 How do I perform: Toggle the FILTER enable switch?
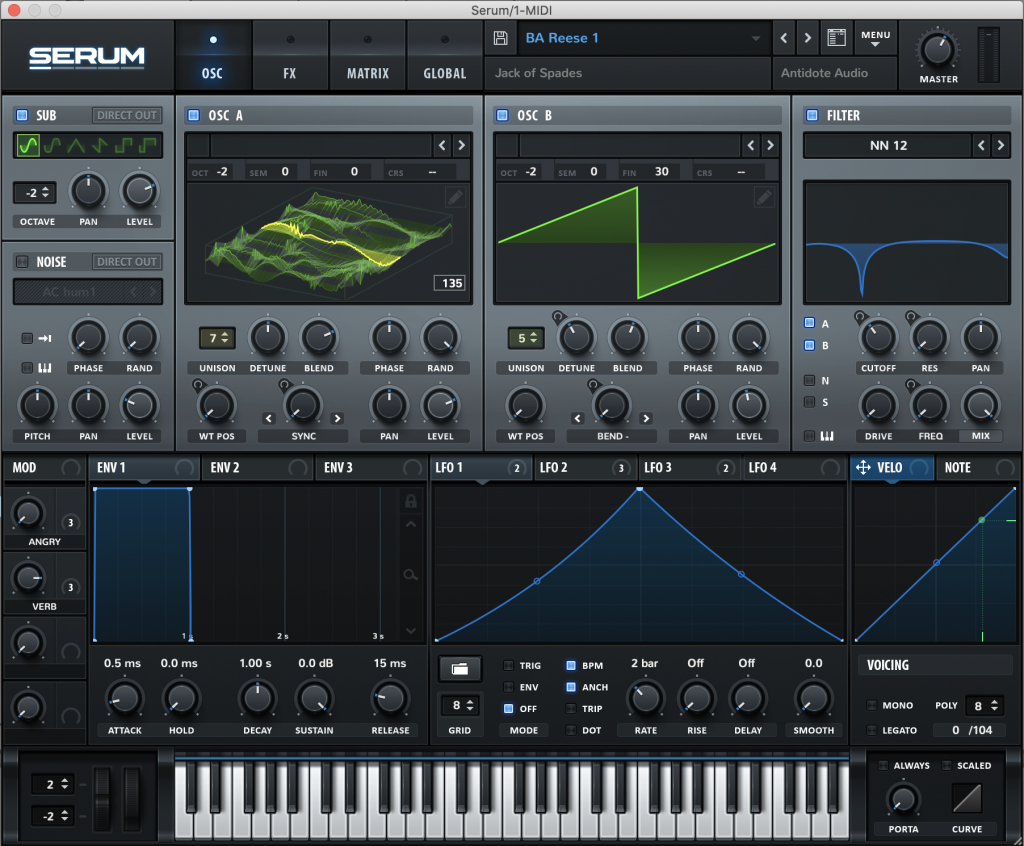tap(812, 115)
